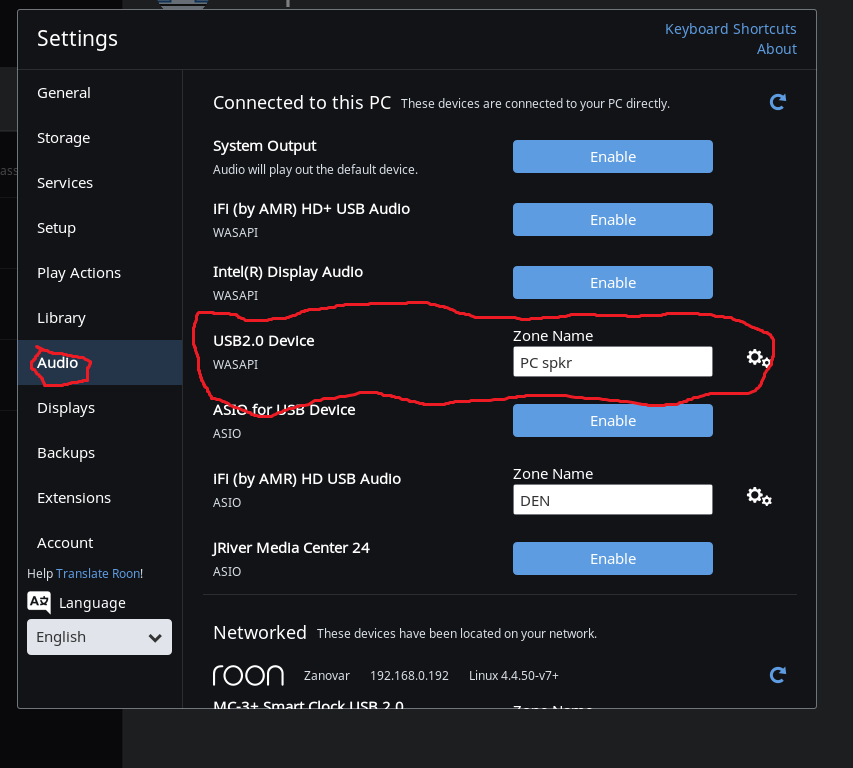
Task: Enable System Output device
Action: tap(613, 157)
